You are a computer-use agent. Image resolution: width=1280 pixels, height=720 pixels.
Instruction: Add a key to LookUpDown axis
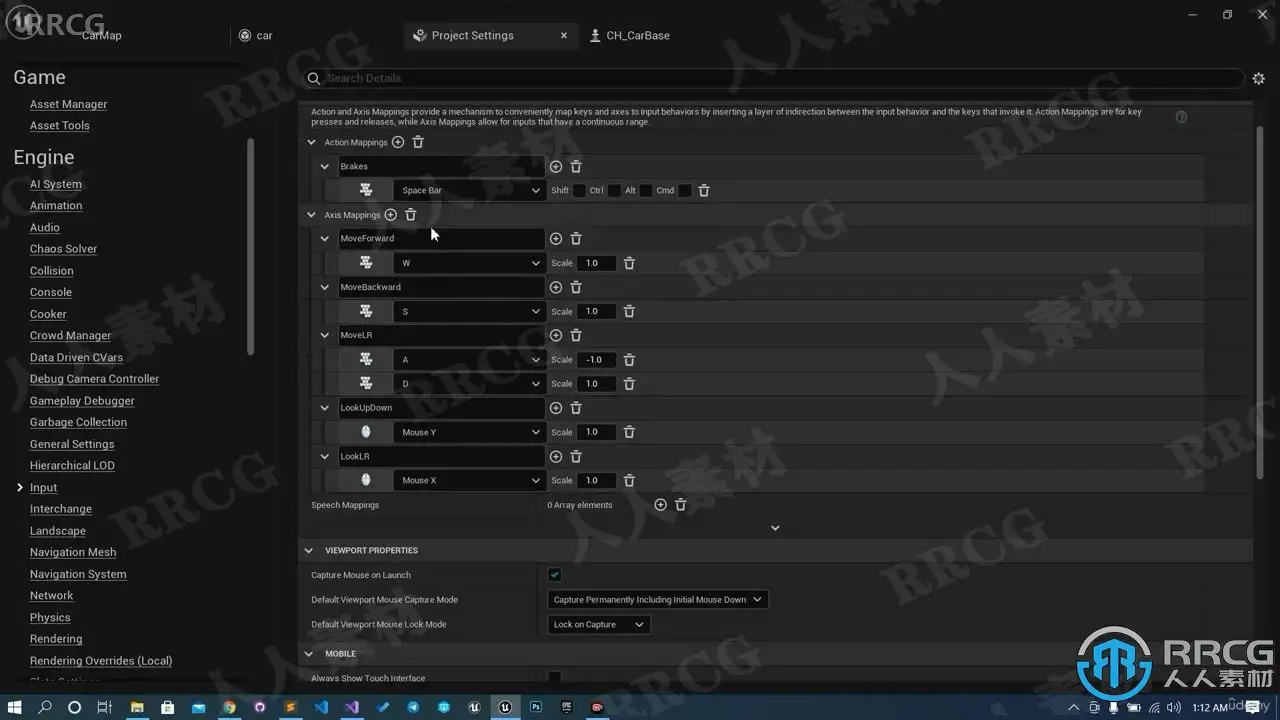[556, 408]
